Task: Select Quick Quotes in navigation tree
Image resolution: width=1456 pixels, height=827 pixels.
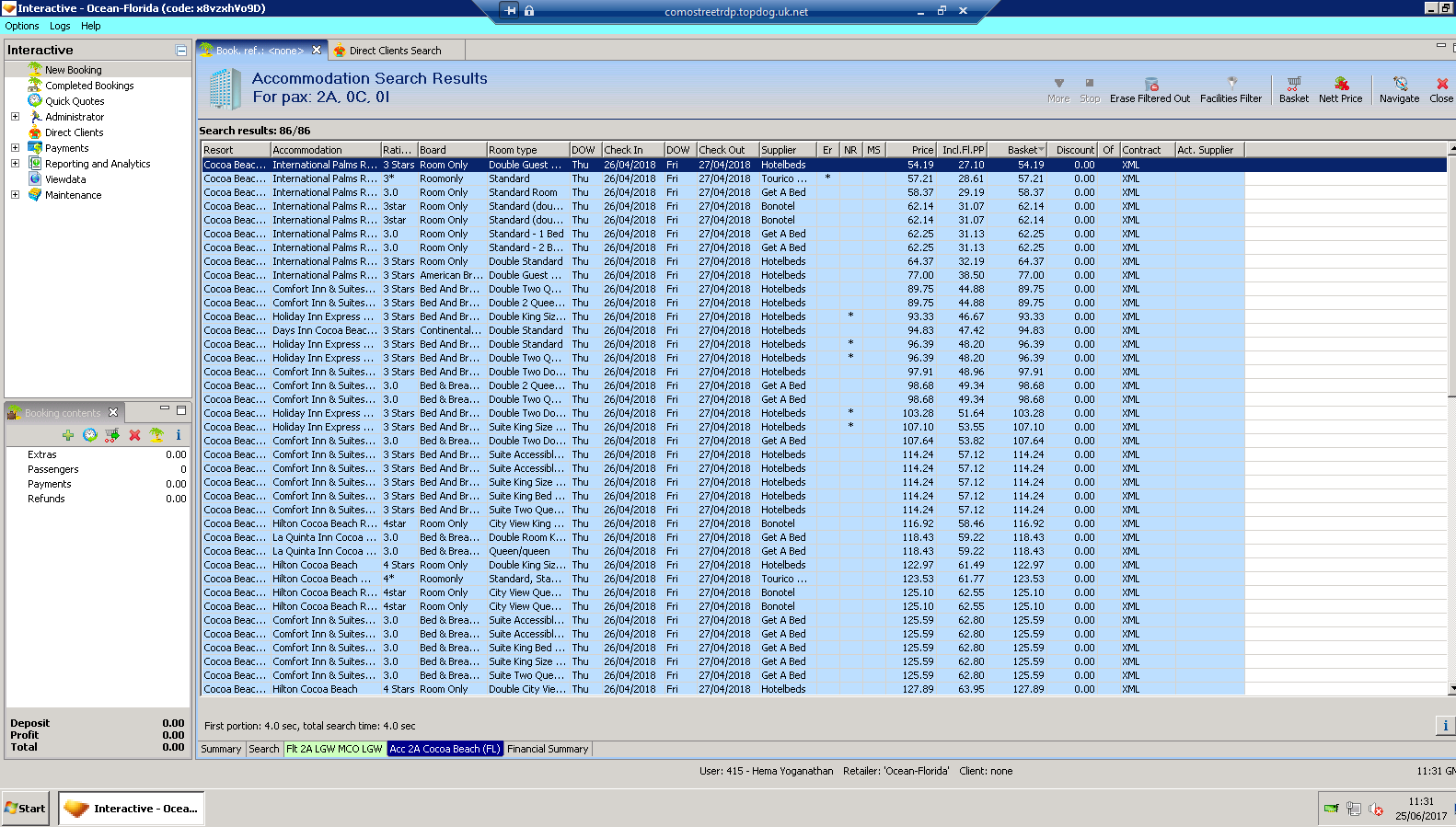Action: 75,101
